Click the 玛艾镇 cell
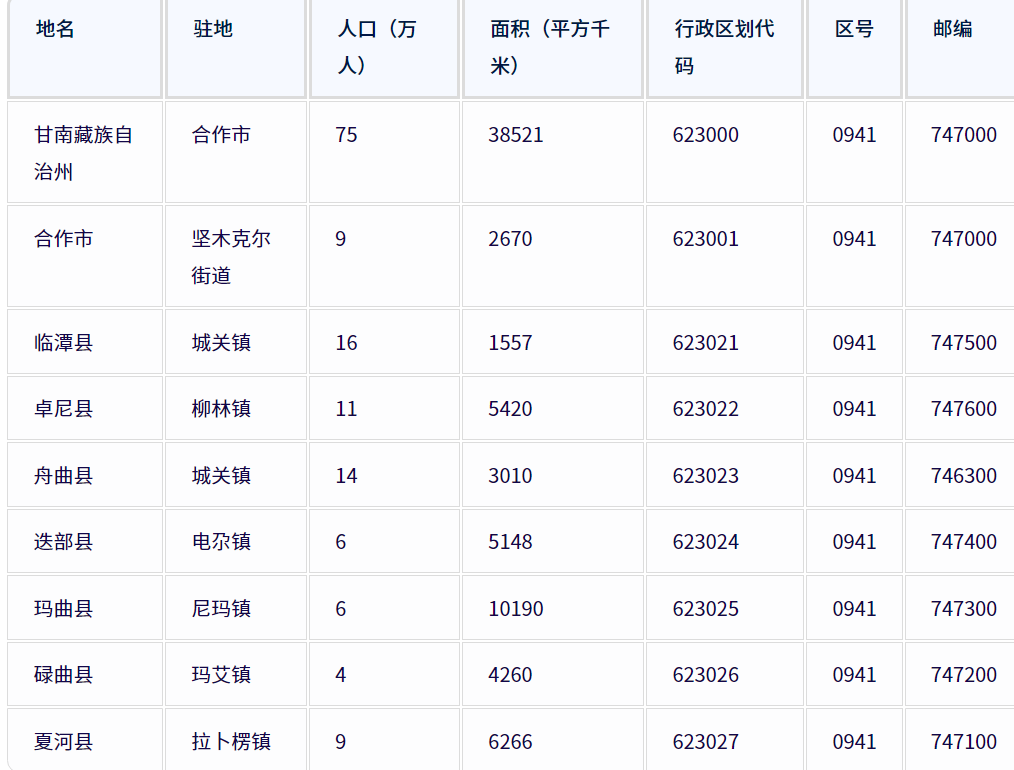Screen dimensions: 1014x770 235,674
